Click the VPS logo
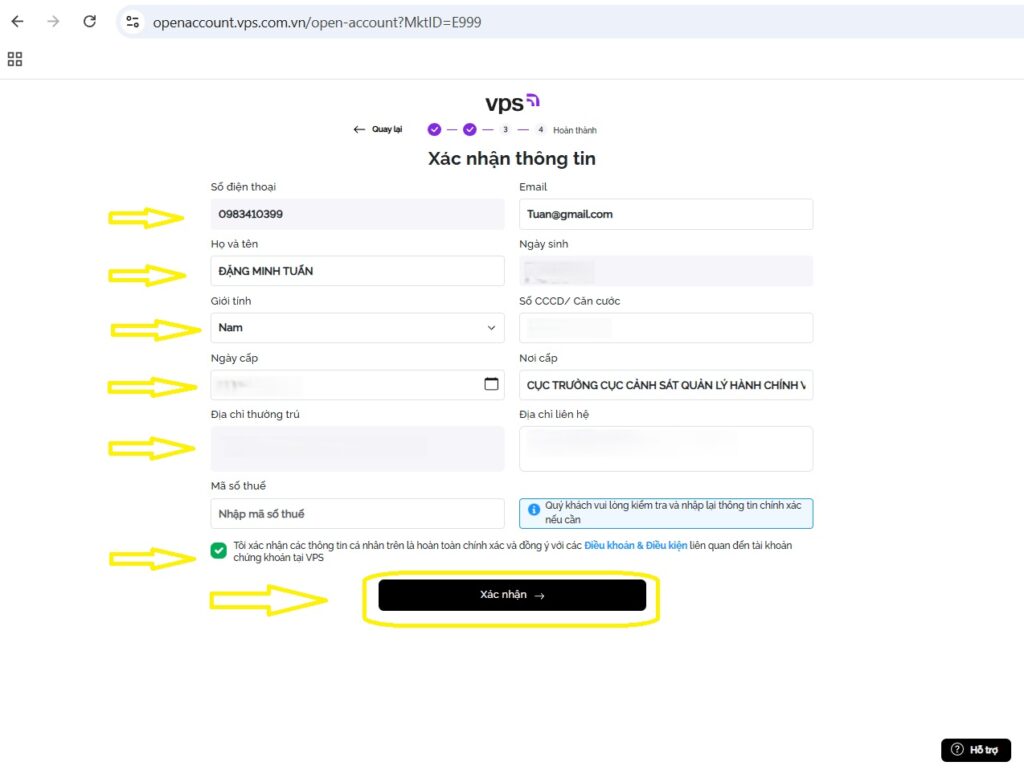Screen dimensions: 1024x774 [512, 103]
